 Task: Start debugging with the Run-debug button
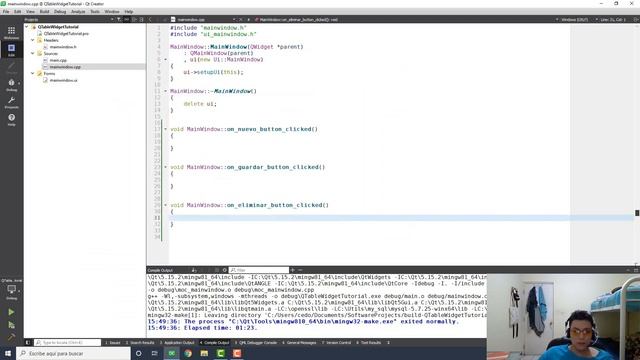pyautogui.click(x=11, y=325)
